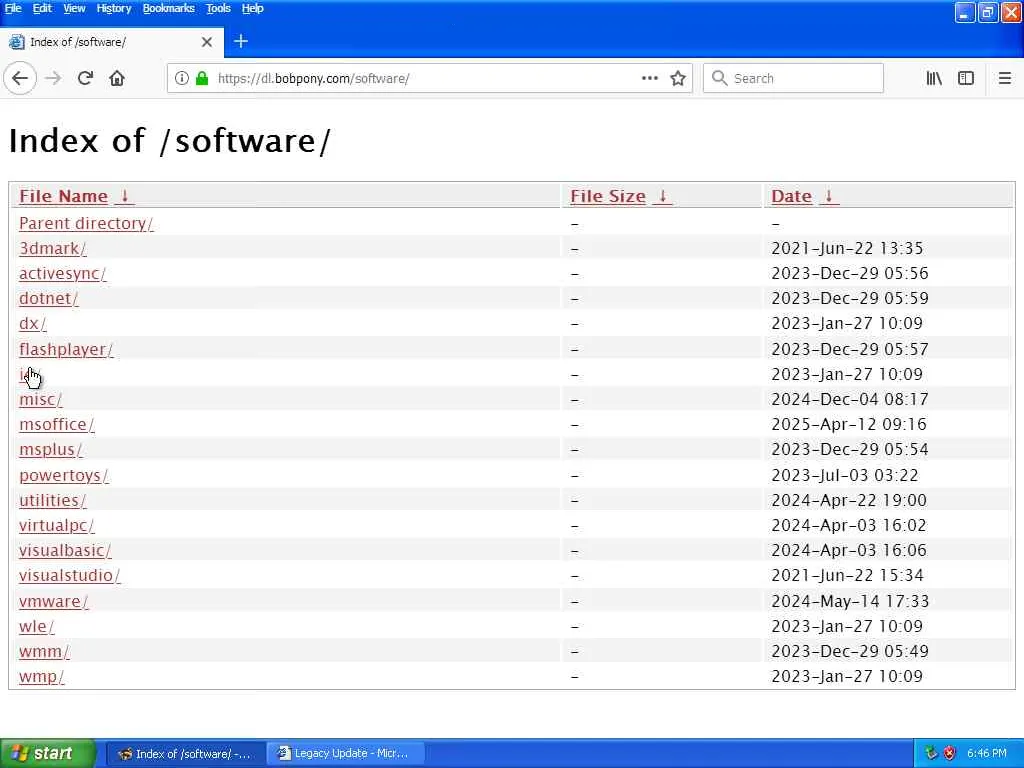Click the 6:46 PM taskbar clock

pos(987,753)
